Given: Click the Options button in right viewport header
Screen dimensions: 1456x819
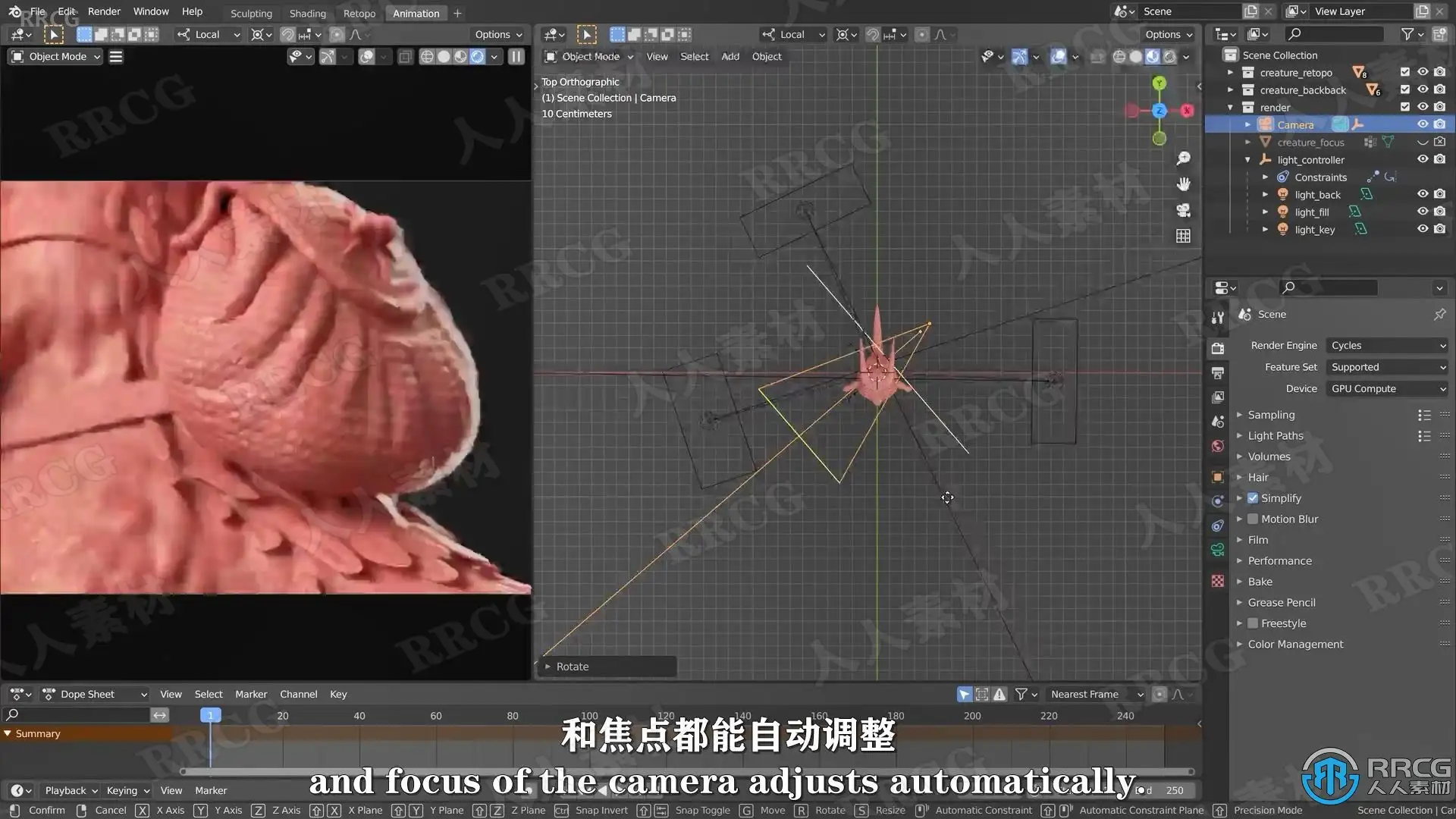Looking at the screenshot, I should click(x=1169, y=34).
